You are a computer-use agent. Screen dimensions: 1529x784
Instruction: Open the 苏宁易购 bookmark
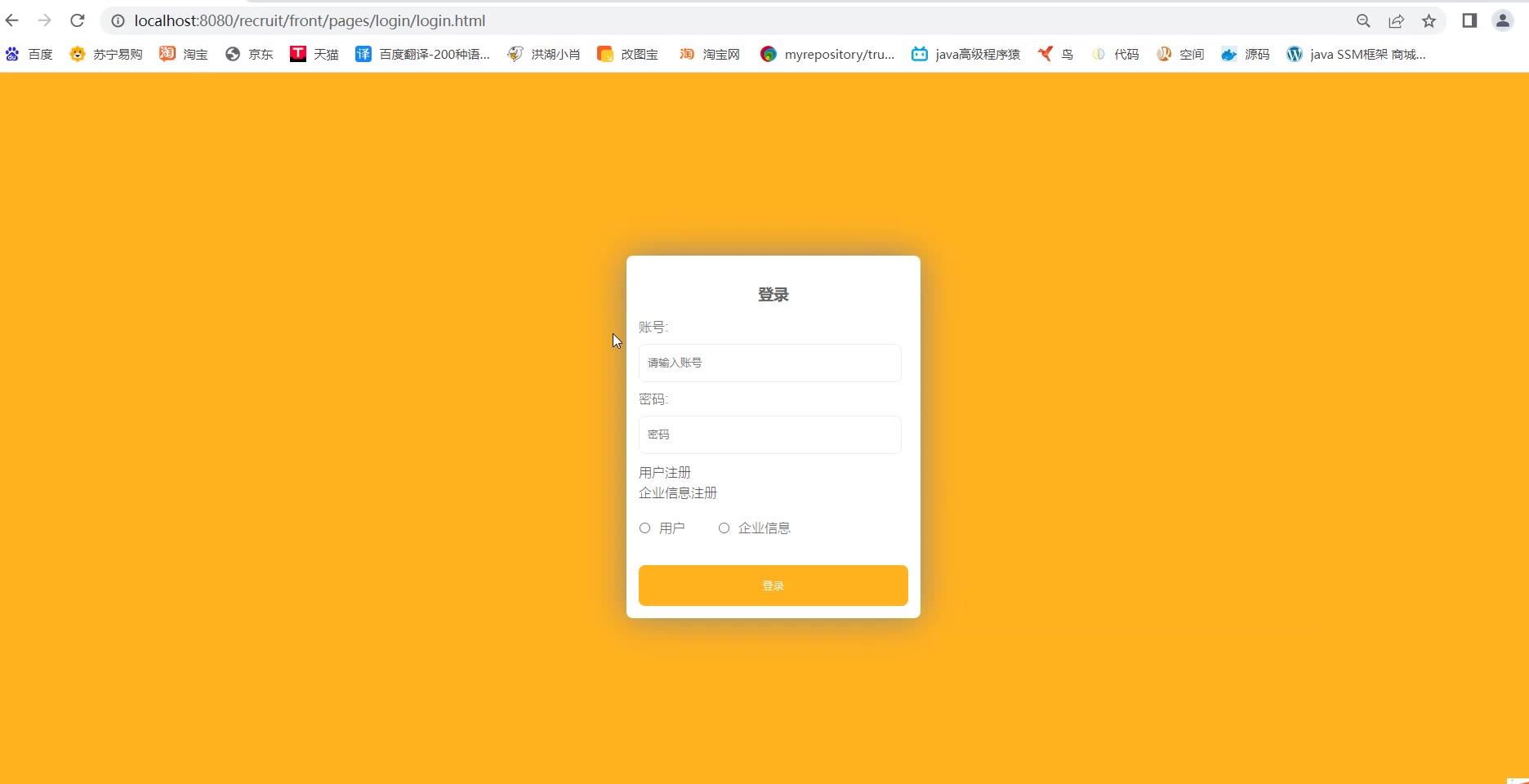pos(106,54)
